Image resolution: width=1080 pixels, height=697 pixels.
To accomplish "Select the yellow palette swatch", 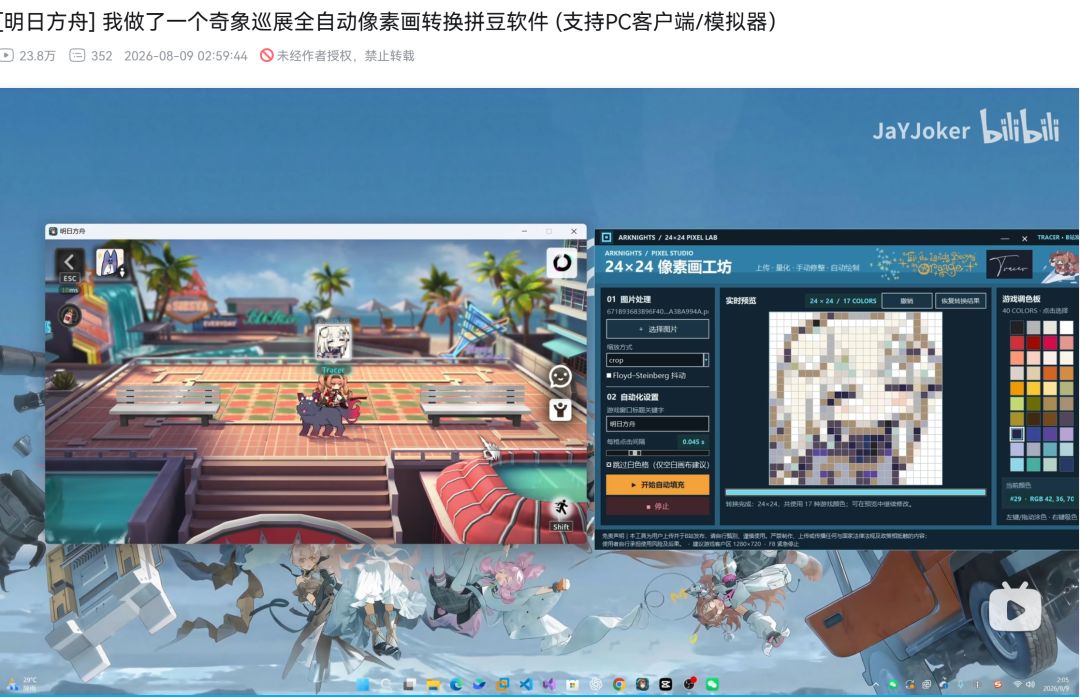I will point(1033,388).
